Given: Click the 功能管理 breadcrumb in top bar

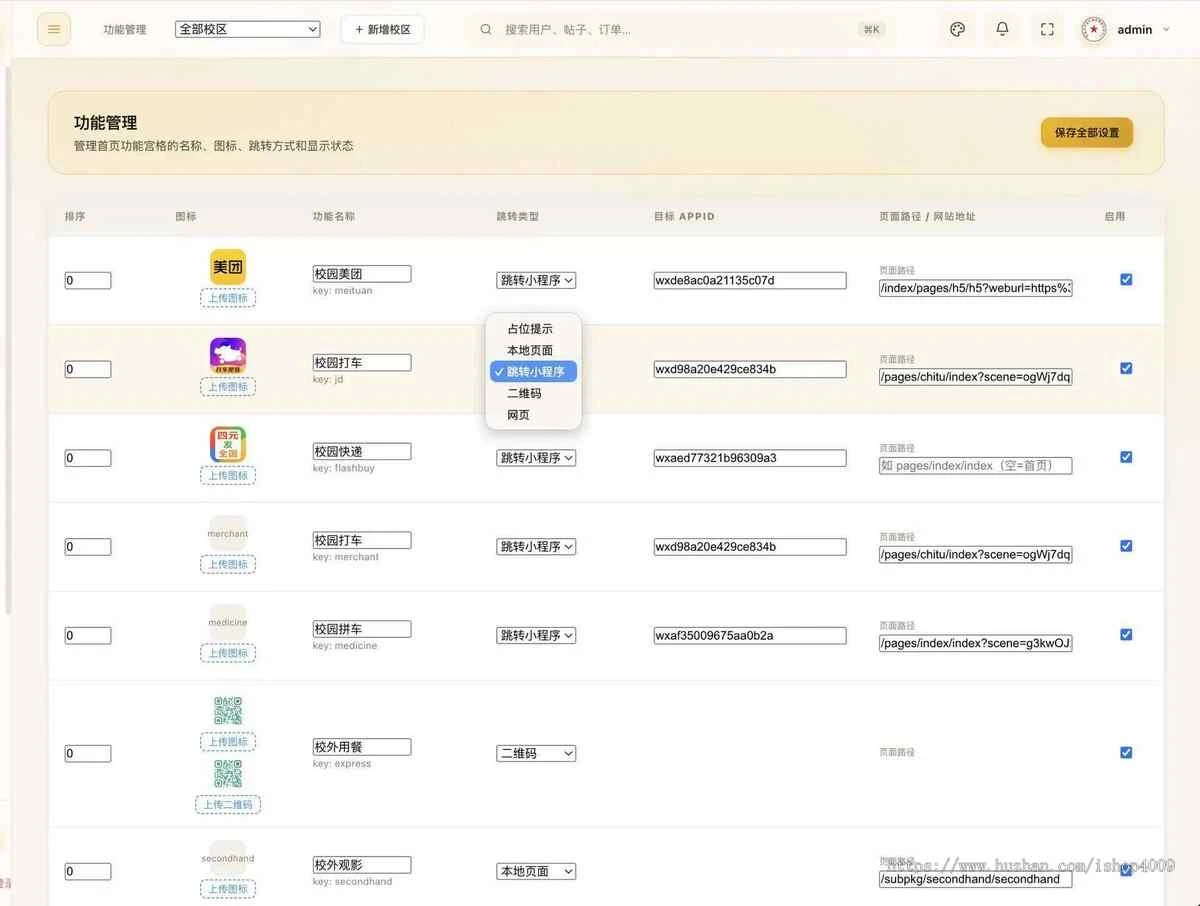Looking at the screenshot, I should [x=125, y=30].
